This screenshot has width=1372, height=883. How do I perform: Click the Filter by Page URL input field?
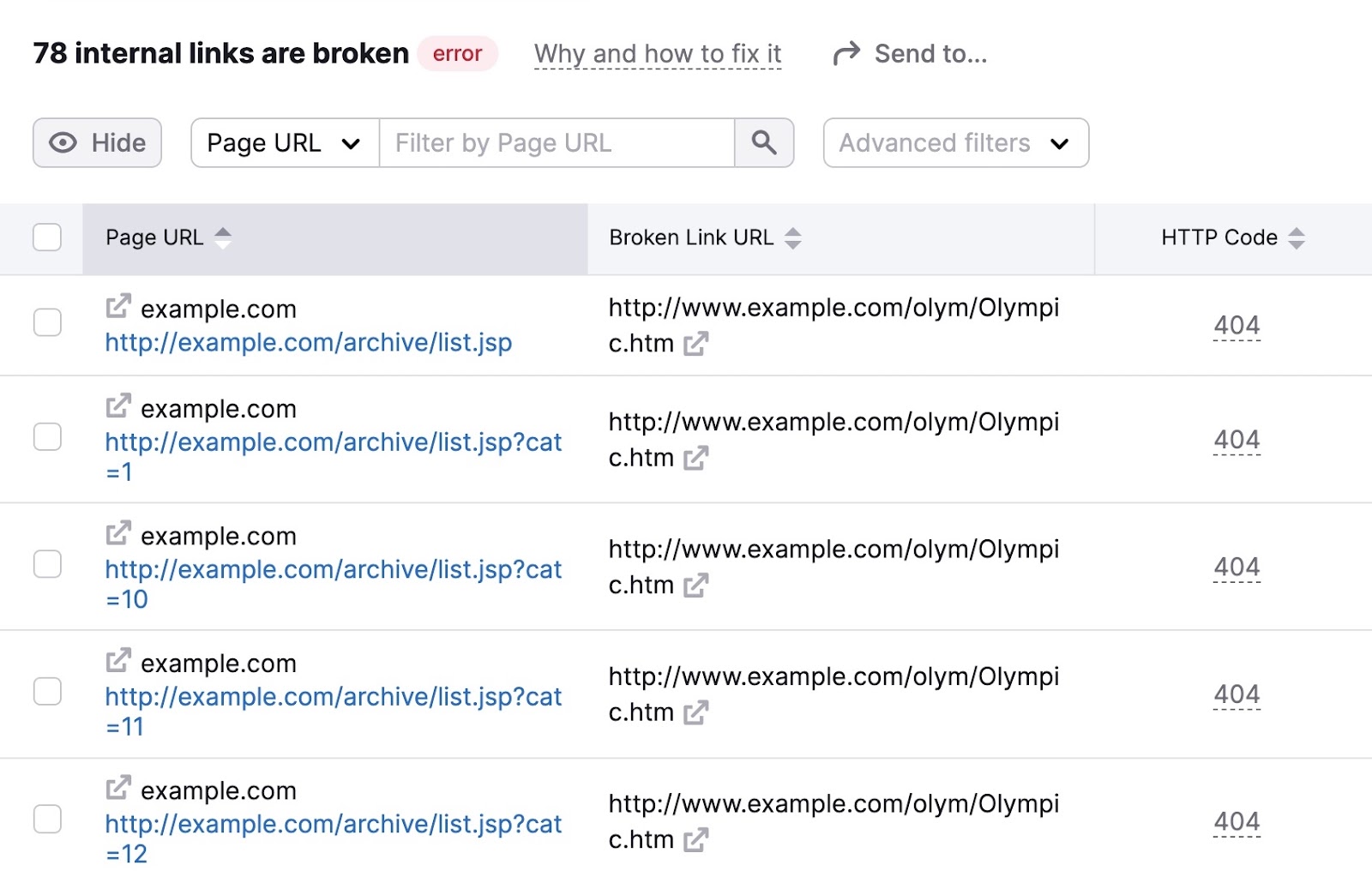point(556,143)
